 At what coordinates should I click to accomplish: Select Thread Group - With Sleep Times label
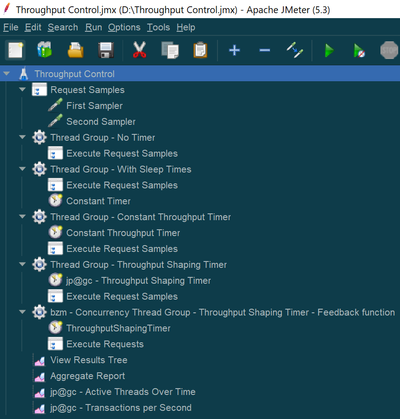pyautogui.click(x=121, y=169)
